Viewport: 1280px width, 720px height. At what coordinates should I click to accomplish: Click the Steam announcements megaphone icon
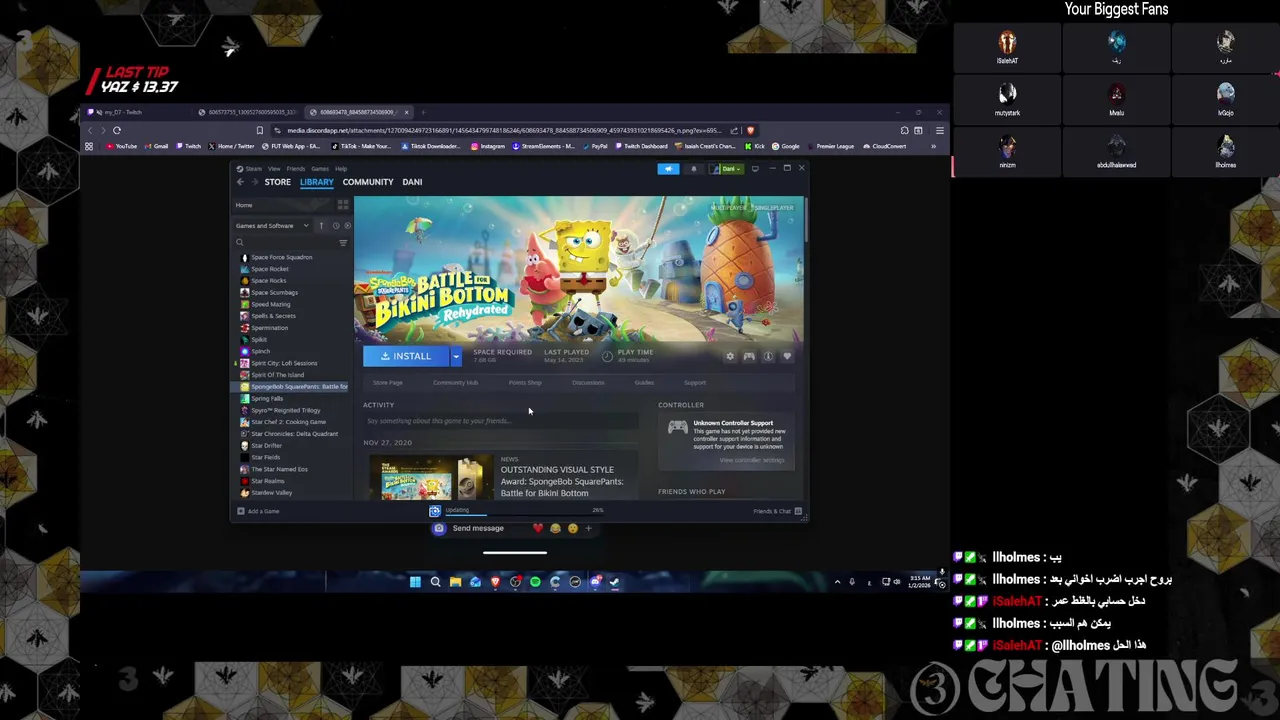(x=669, y=169)
